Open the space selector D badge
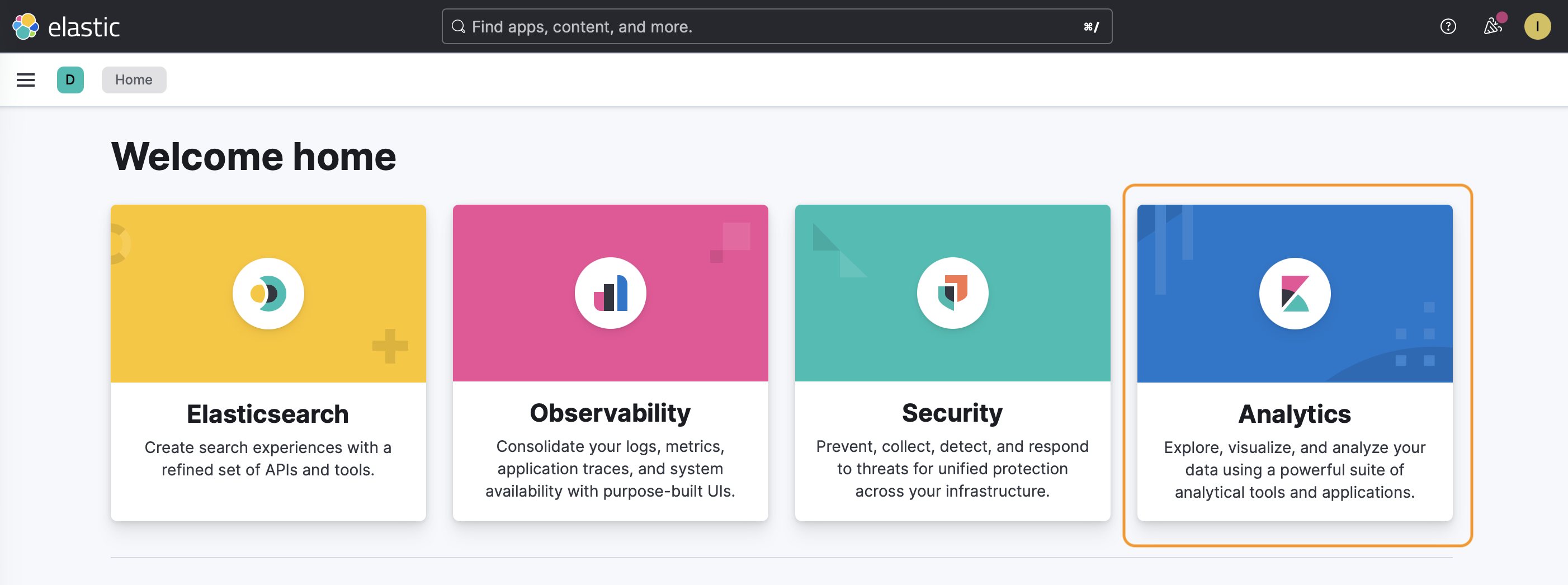 (x=70, y=80)
